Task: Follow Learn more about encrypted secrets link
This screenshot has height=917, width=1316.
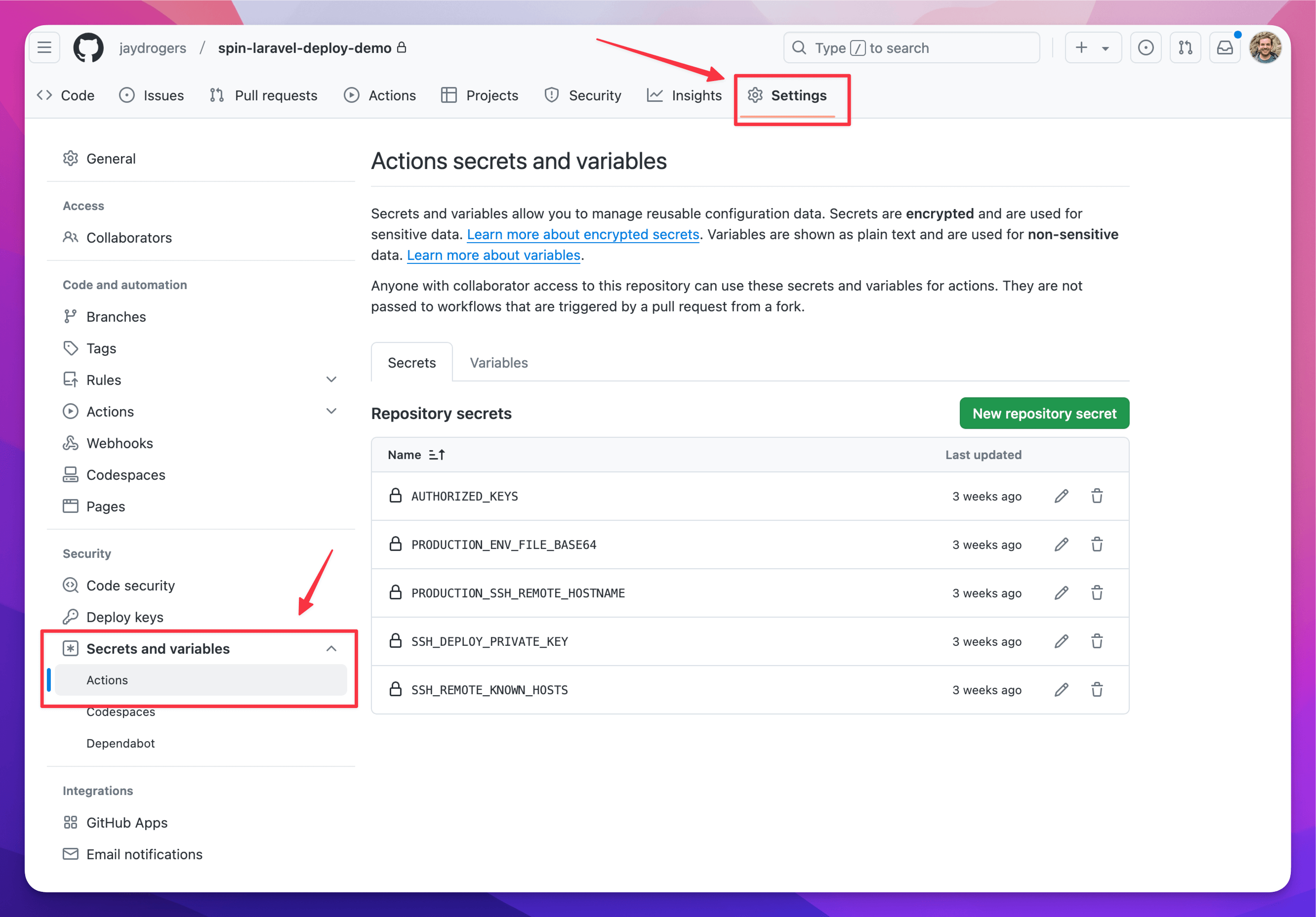Action: [x=583, y=234]
